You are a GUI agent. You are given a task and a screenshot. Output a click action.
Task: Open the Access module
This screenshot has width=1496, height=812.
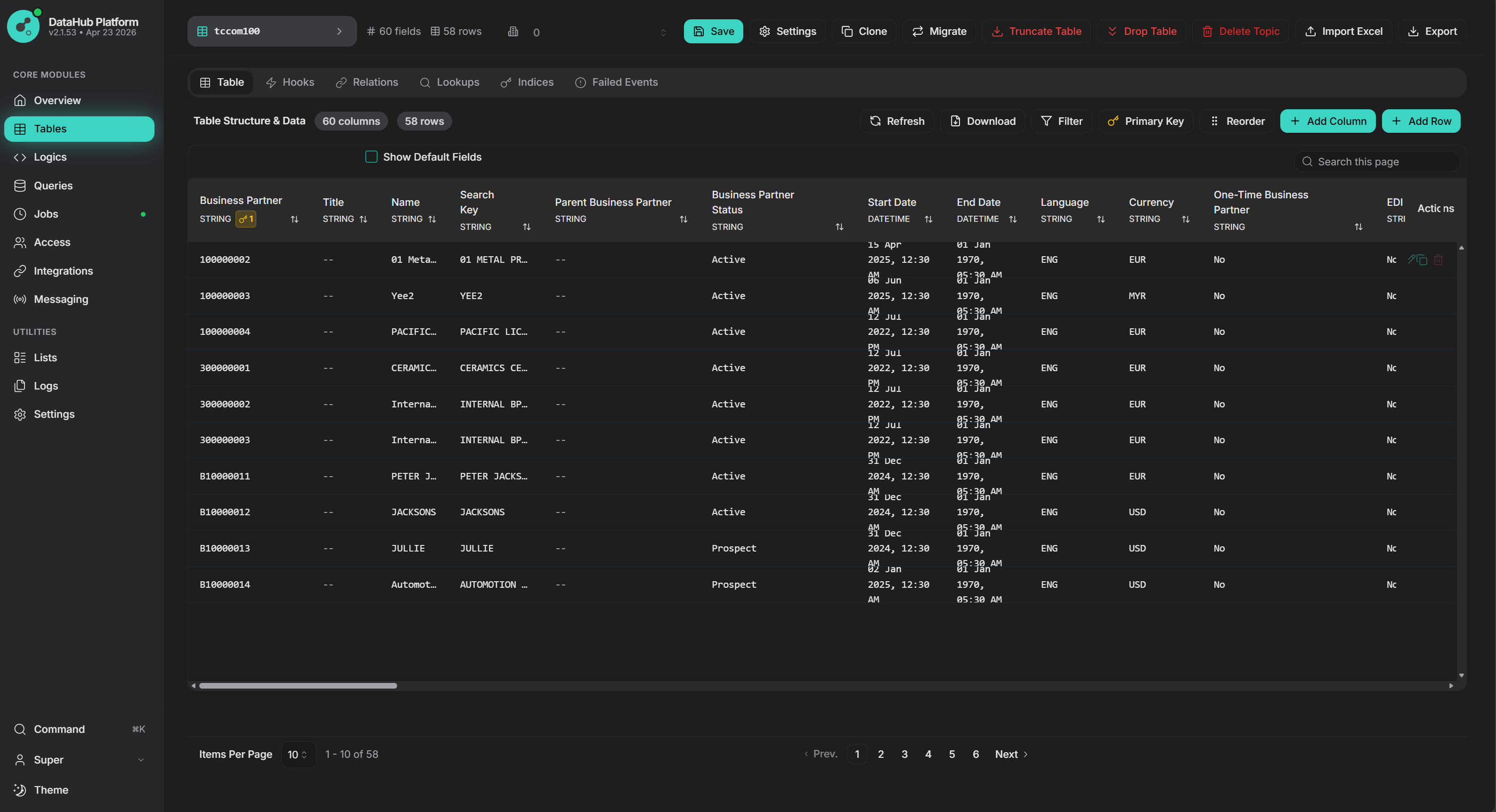[79, 242]
